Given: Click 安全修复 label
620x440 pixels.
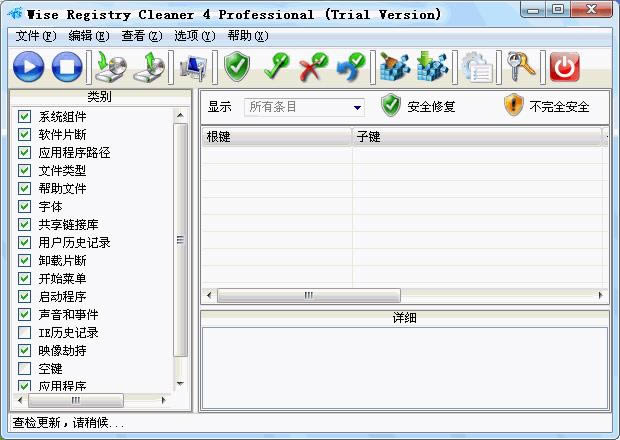Looking at the screenshot, I should pos(431,106).
